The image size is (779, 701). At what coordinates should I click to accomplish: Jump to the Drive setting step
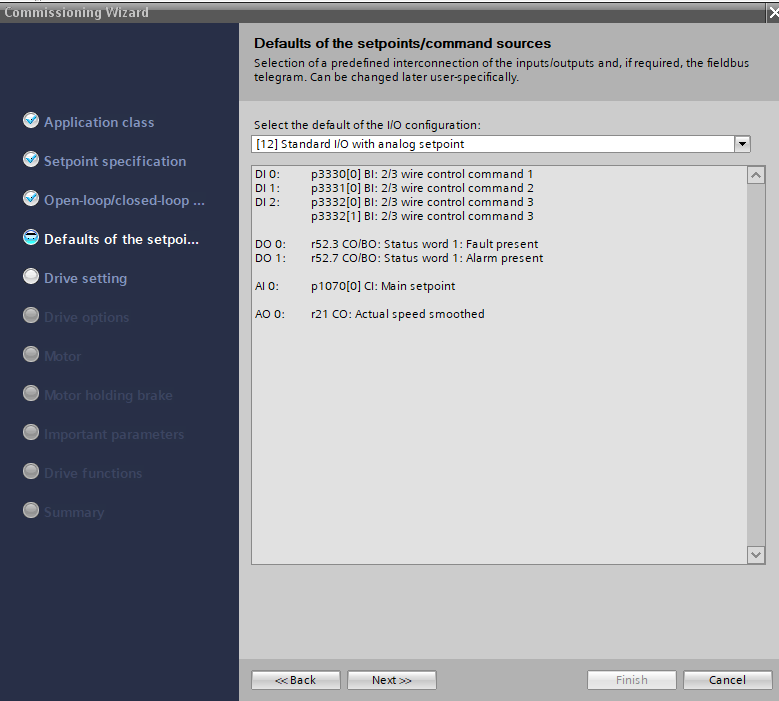[85, 278]
